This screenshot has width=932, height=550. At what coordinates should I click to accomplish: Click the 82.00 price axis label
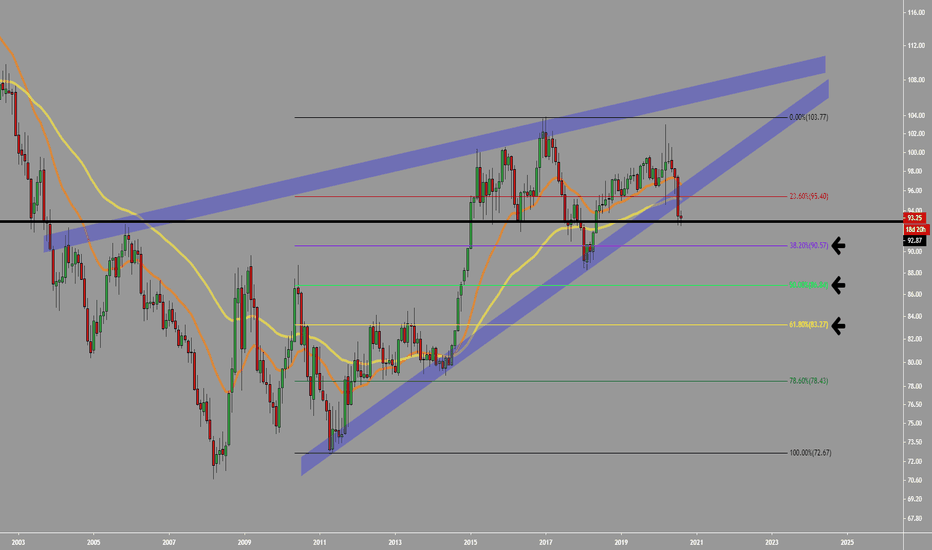(x=916, y=339)
